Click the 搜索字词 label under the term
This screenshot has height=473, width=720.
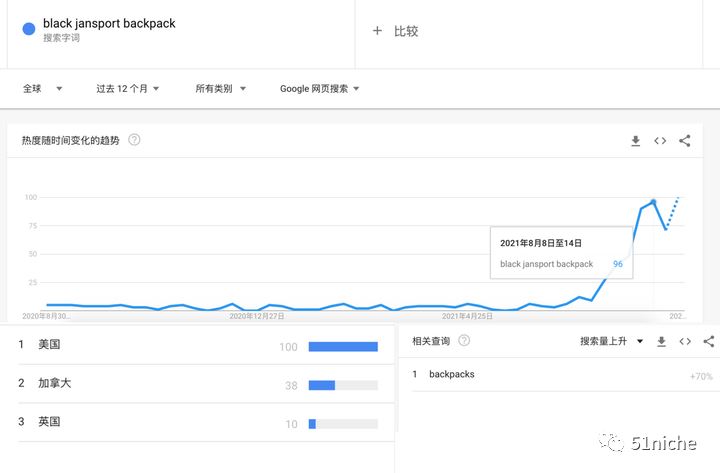(62, 38)
